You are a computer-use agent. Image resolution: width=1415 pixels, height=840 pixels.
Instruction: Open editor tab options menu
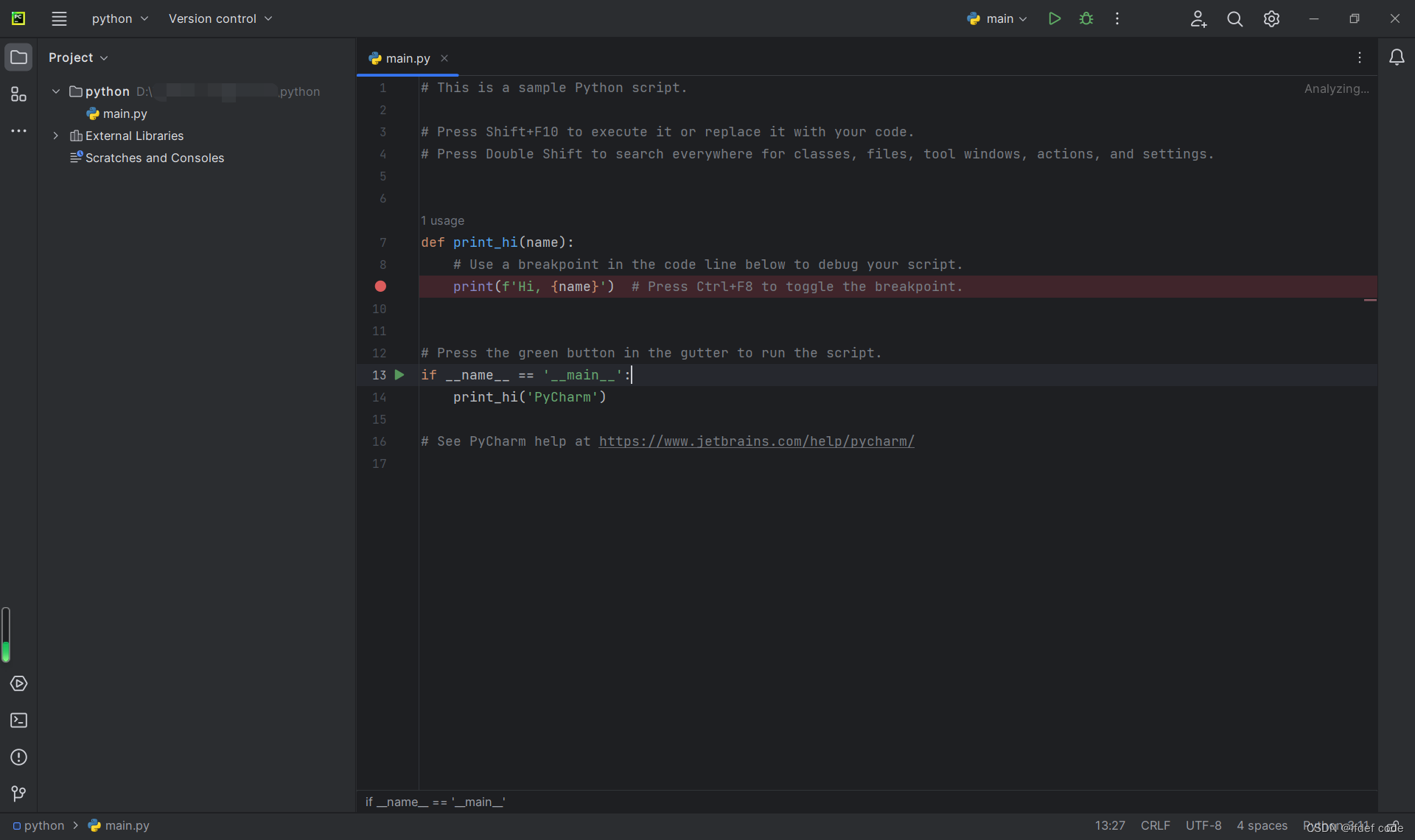1360,57
